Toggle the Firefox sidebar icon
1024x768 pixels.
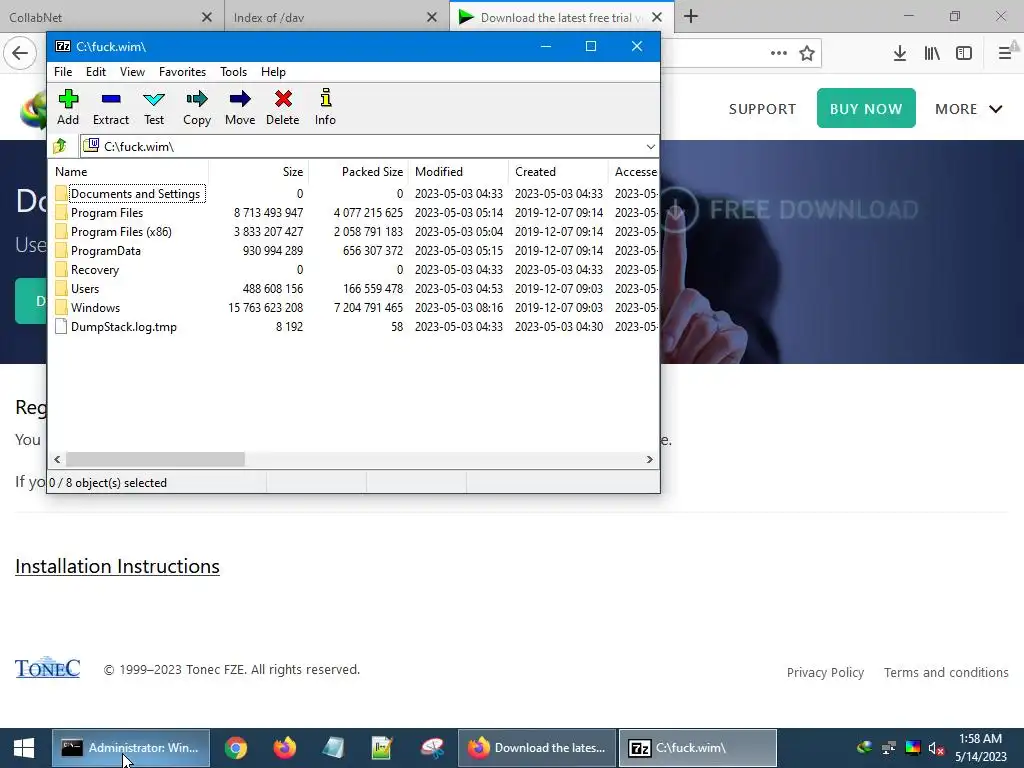[x=964, y=53]
